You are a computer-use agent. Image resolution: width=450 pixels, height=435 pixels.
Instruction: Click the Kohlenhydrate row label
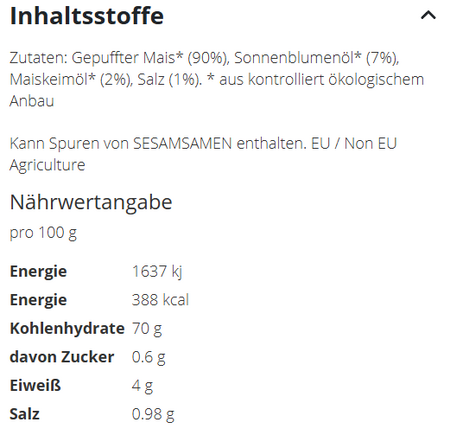click(x=67, y=329)
